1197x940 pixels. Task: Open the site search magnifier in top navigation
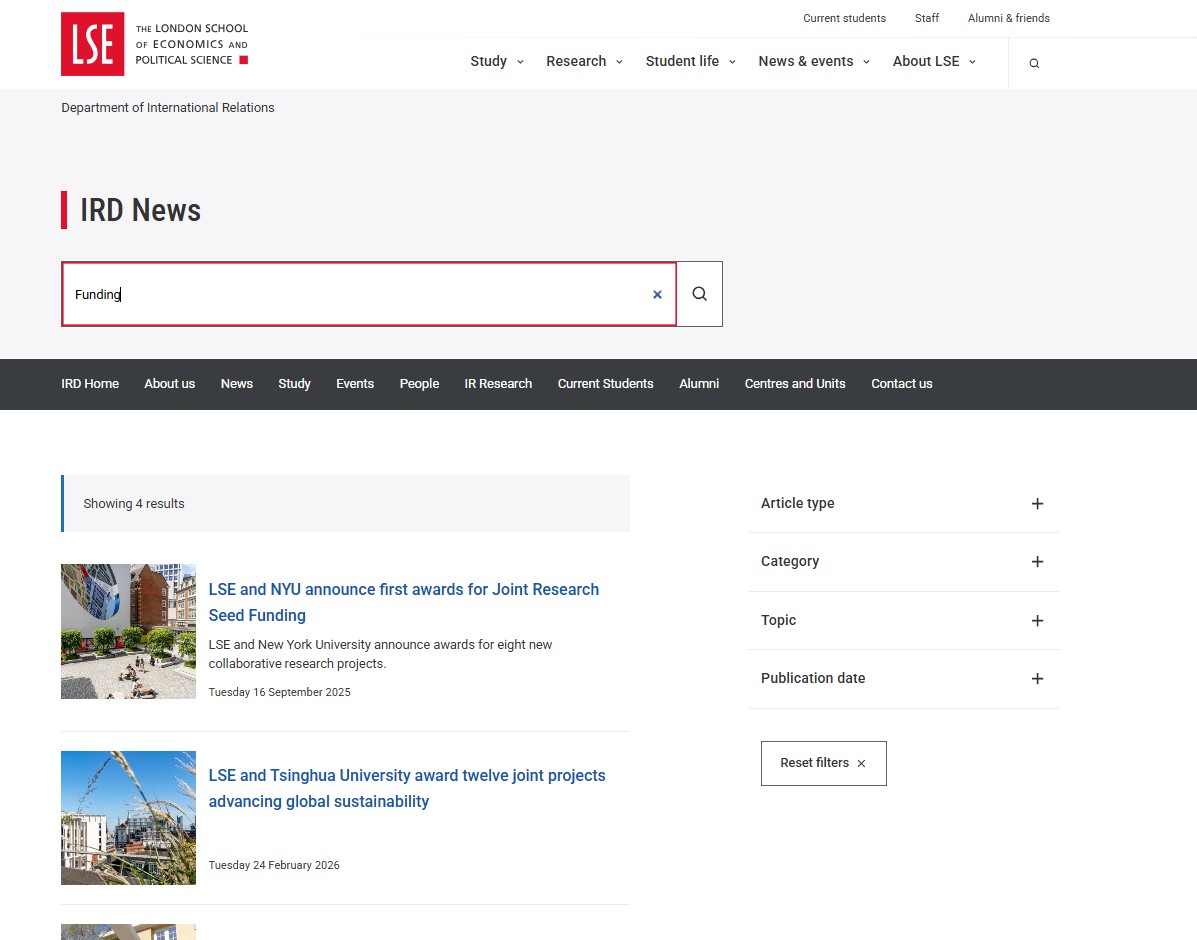point(1034,63)
